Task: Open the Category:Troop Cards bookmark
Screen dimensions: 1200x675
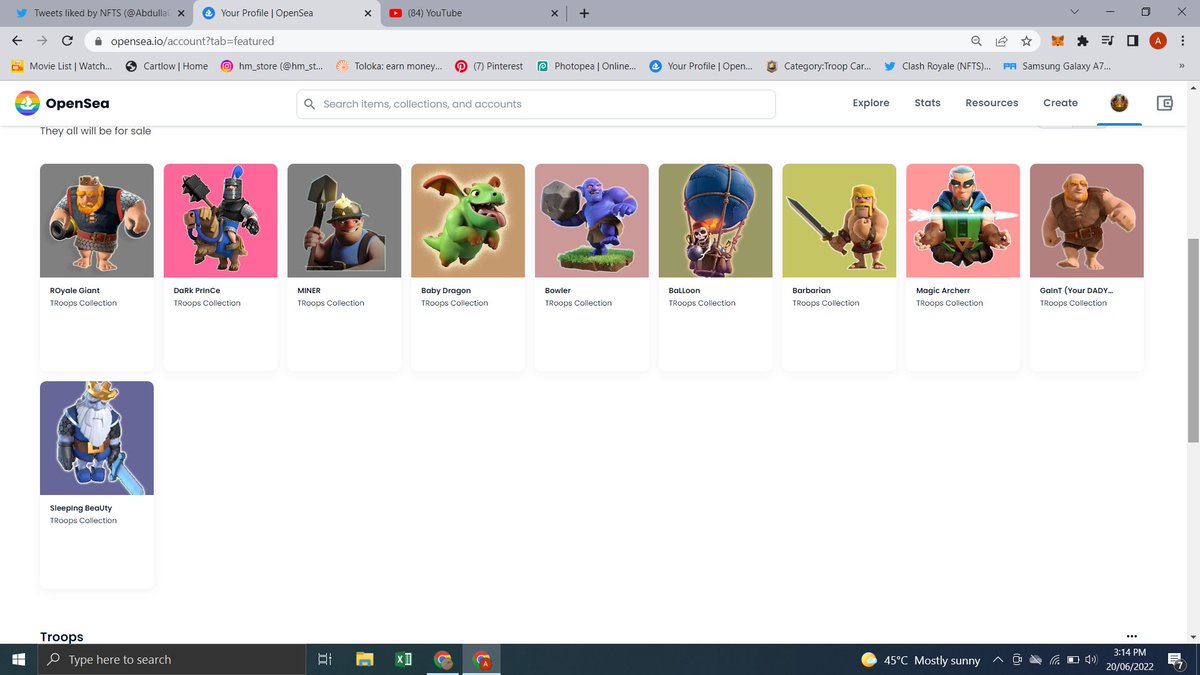Action: pyautogui.click(x=818, y=66)
